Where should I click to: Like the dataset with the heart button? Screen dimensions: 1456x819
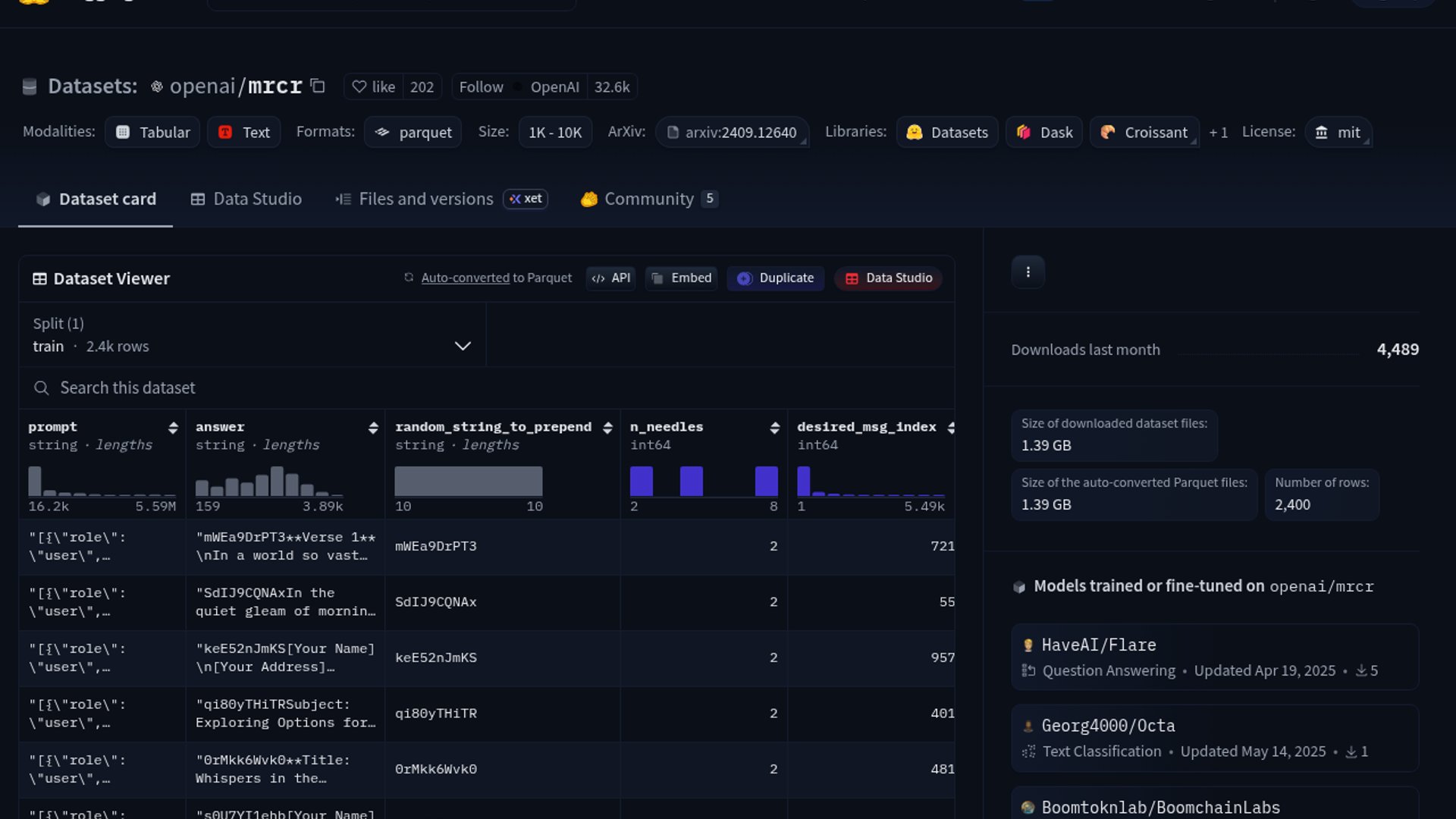[x=374, y=87]
